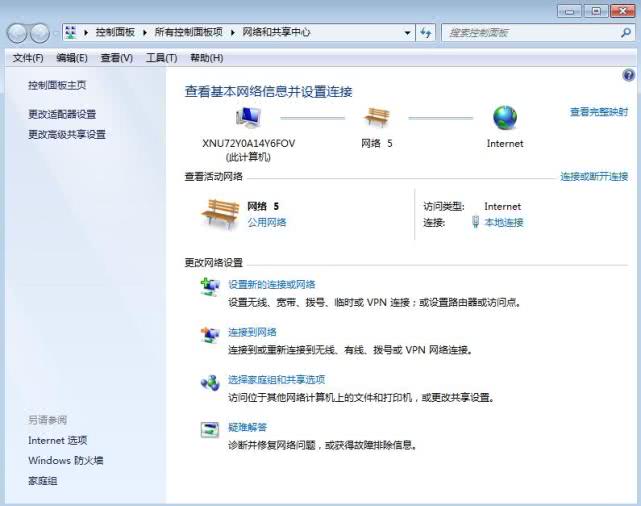Click the bench network icon in the map
The height and width of the screenshot is (506, 641).
[x=377, y=118]
